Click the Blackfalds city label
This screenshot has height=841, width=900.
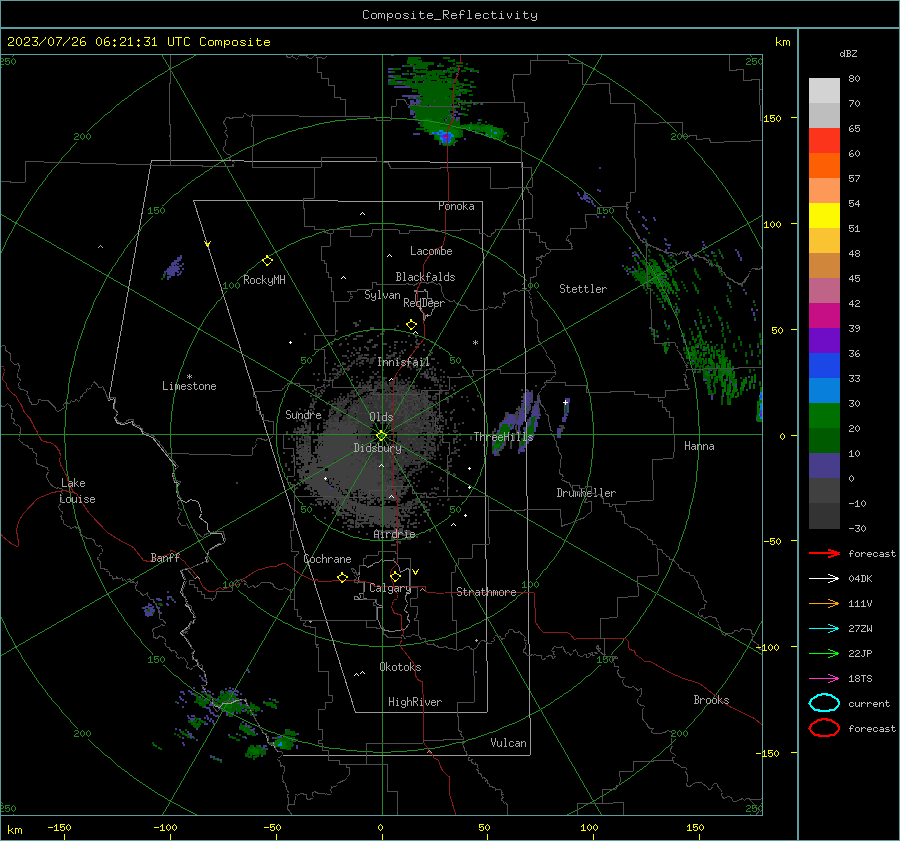pos(425,277)
